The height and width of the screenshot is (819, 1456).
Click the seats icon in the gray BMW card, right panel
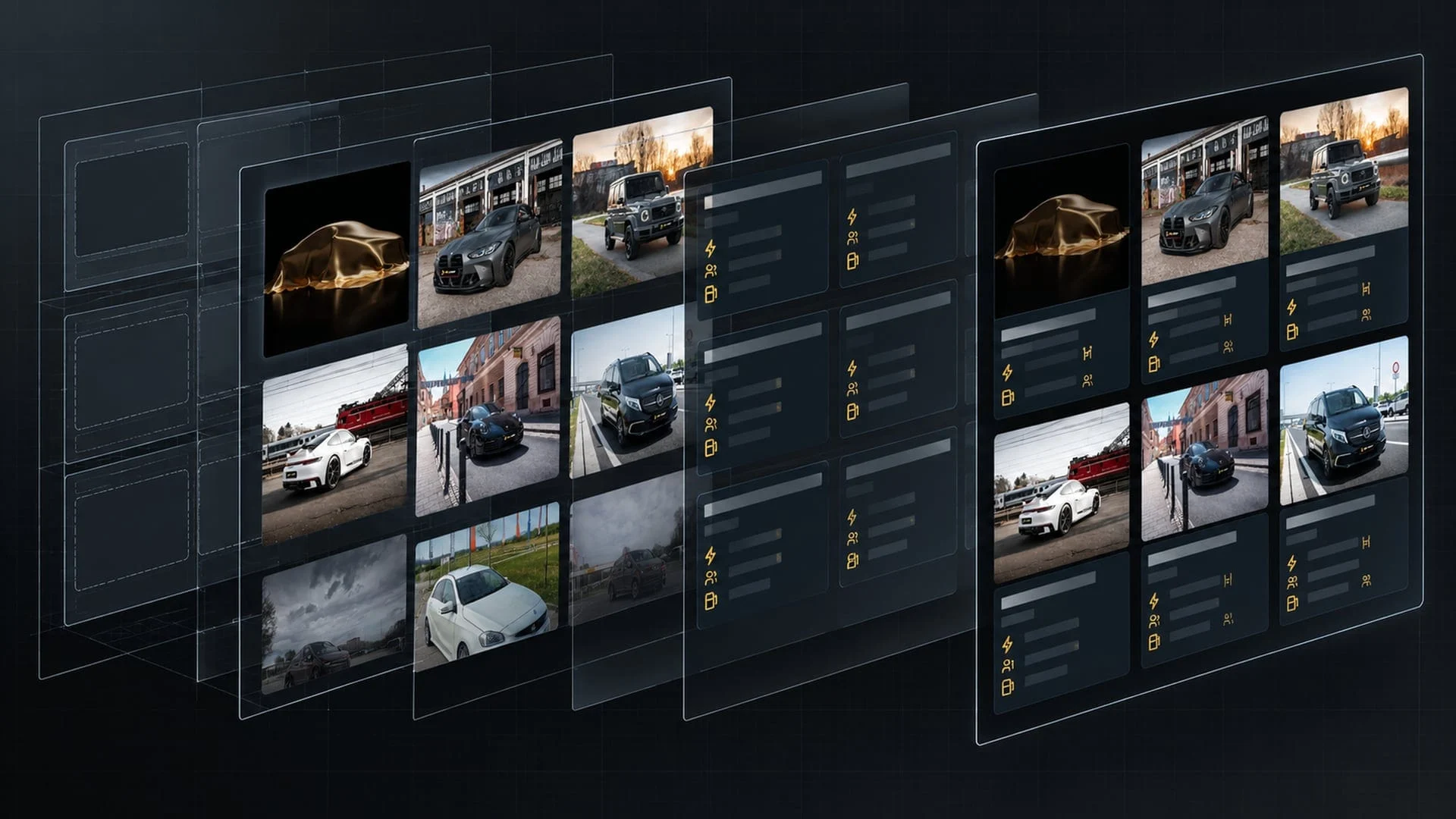pos(1228,347)
